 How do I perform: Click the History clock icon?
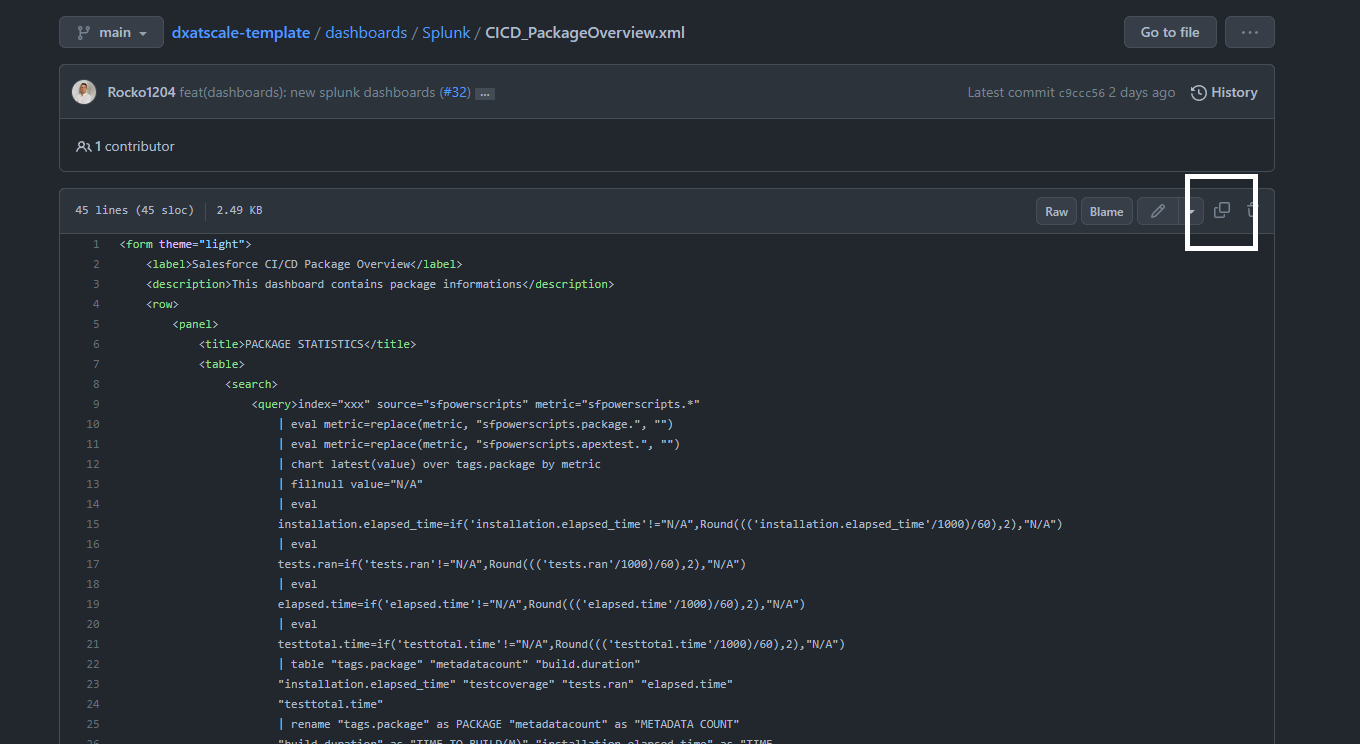[x=1198, y=92]
